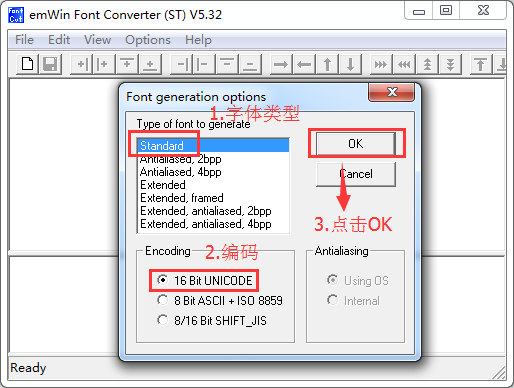Click the Save floppy disk icon
Image resolution: width=514 pixels, height=388 pixels.
coord(50,64)
